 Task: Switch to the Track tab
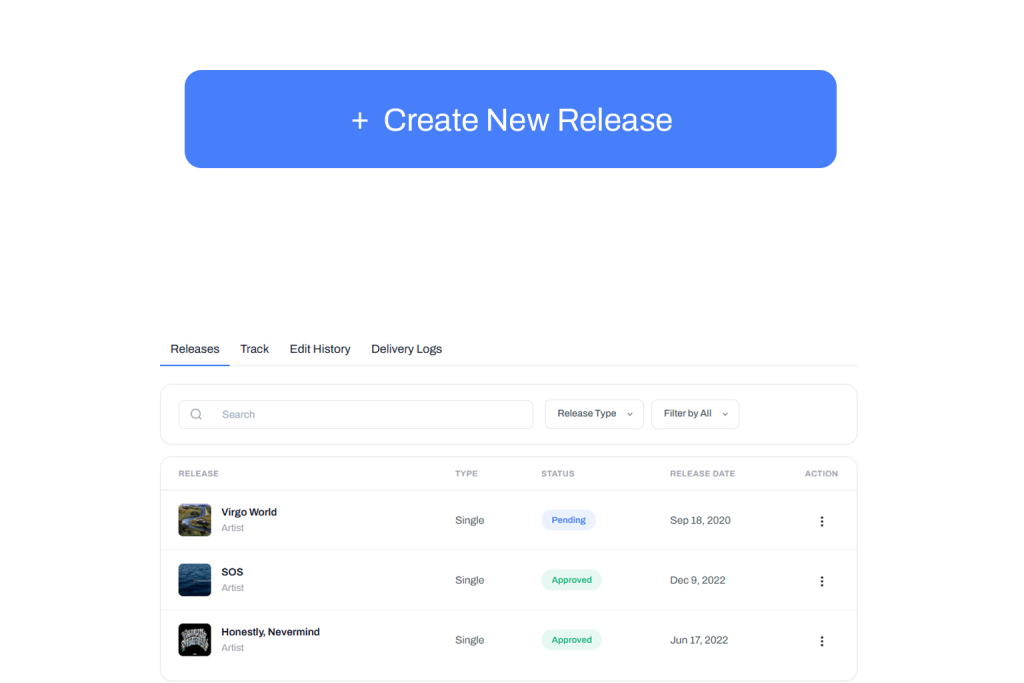point(254,349)
